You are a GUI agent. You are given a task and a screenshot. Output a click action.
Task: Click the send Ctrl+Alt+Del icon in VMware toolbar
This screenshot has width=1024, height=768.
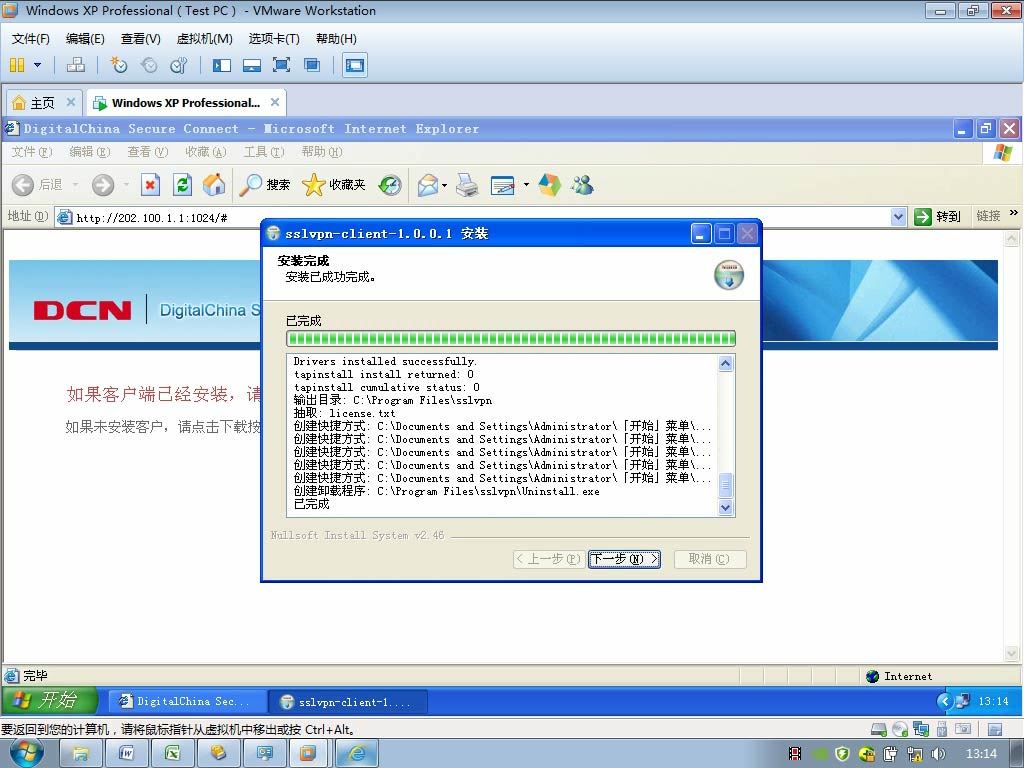pos(76,65)
